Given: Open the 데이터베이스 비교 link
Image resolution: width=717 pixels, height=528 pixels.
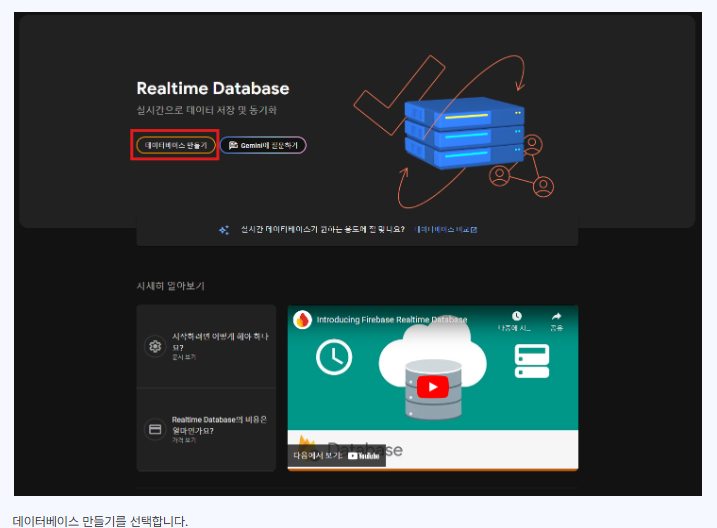Looking at the screenshot, I should click(x=445, y=229).
